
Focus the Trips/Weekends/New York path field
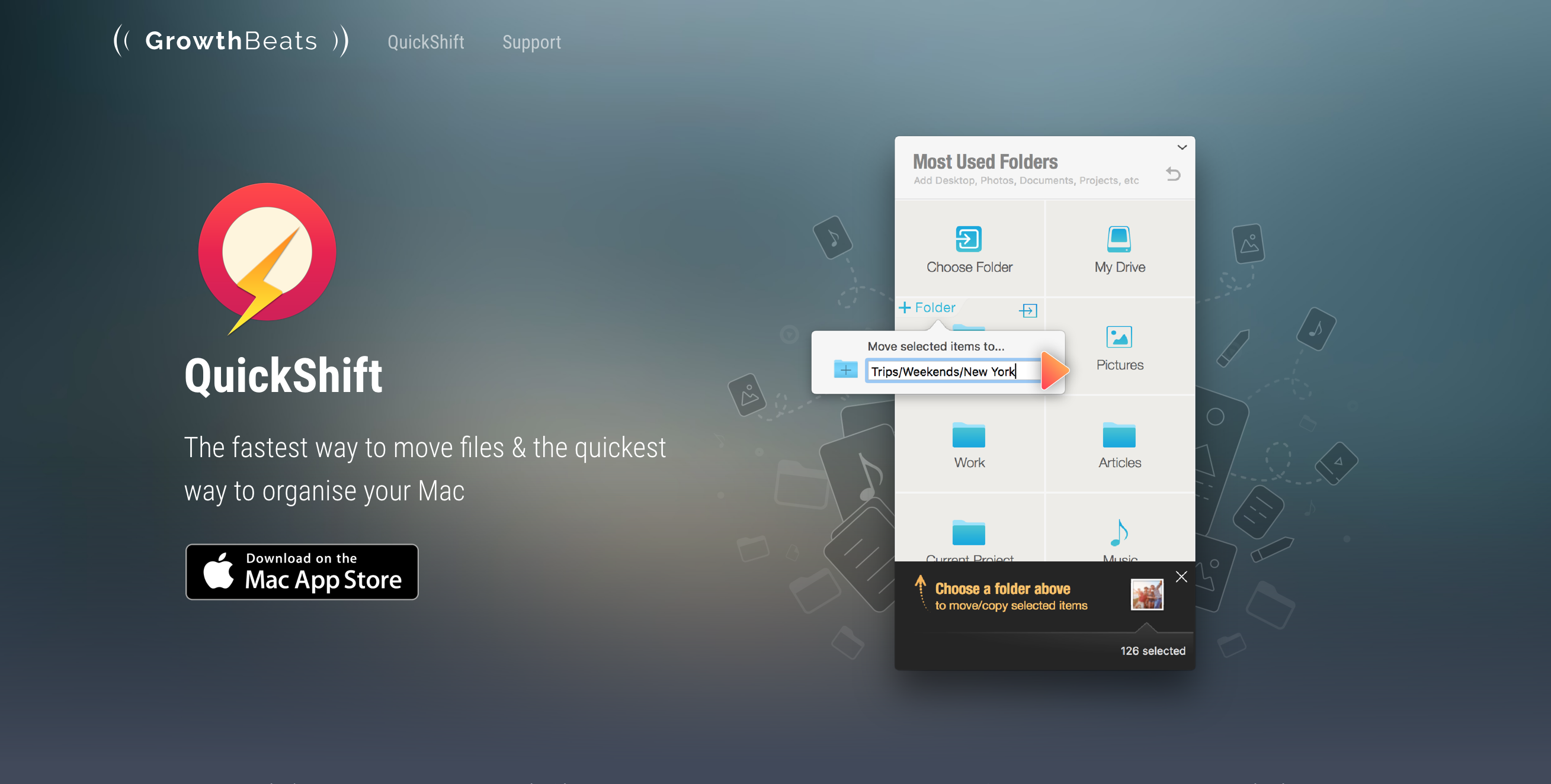954,371
